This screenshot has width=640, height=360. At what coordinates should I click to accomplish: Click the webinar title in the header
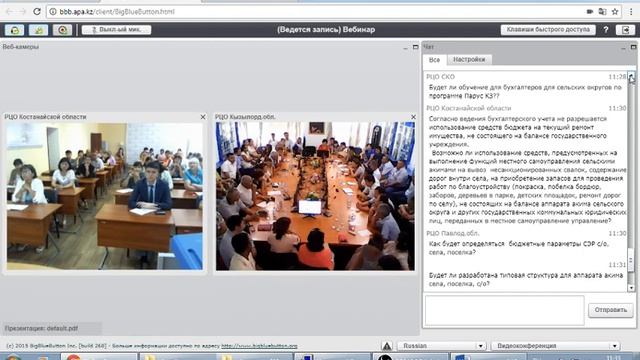point(326,30)
